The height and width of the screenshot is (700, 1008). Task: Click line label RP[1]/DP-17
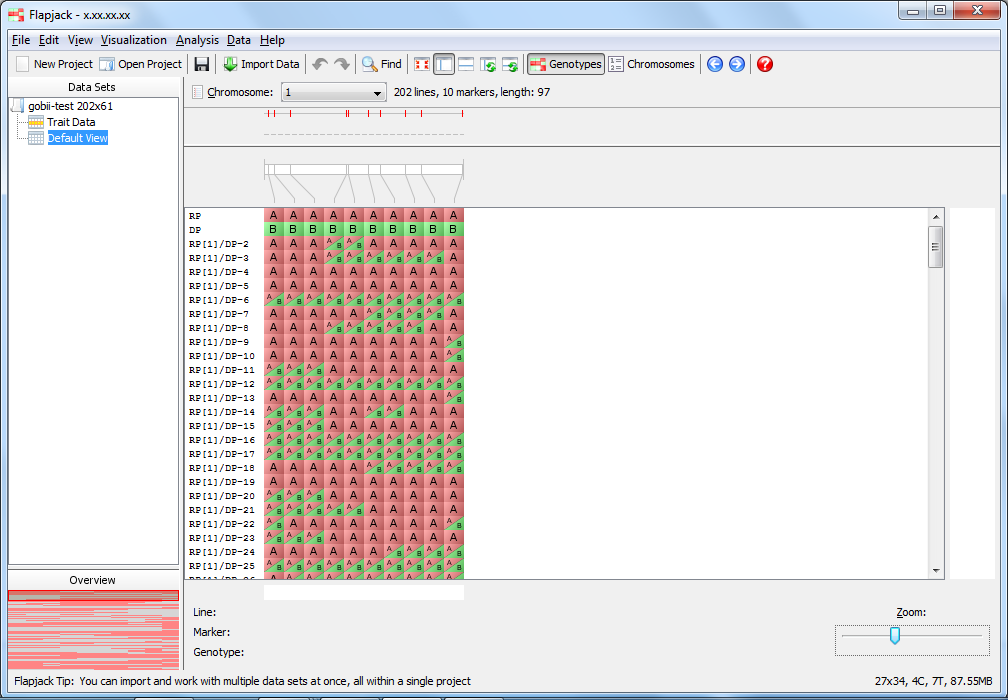coord(222,454)
